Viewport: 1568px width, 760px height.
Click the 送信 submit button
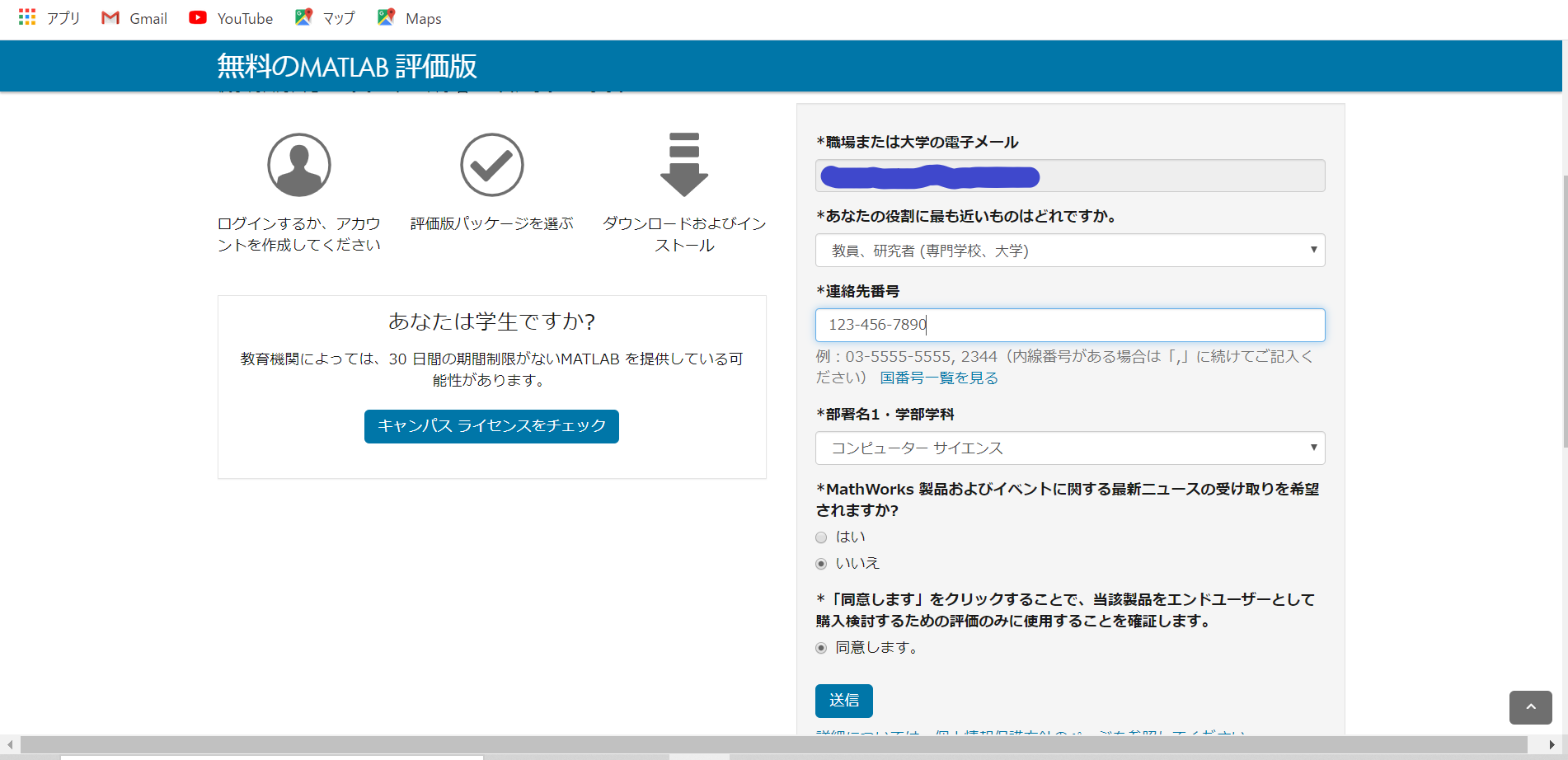[x=844, y=701]
